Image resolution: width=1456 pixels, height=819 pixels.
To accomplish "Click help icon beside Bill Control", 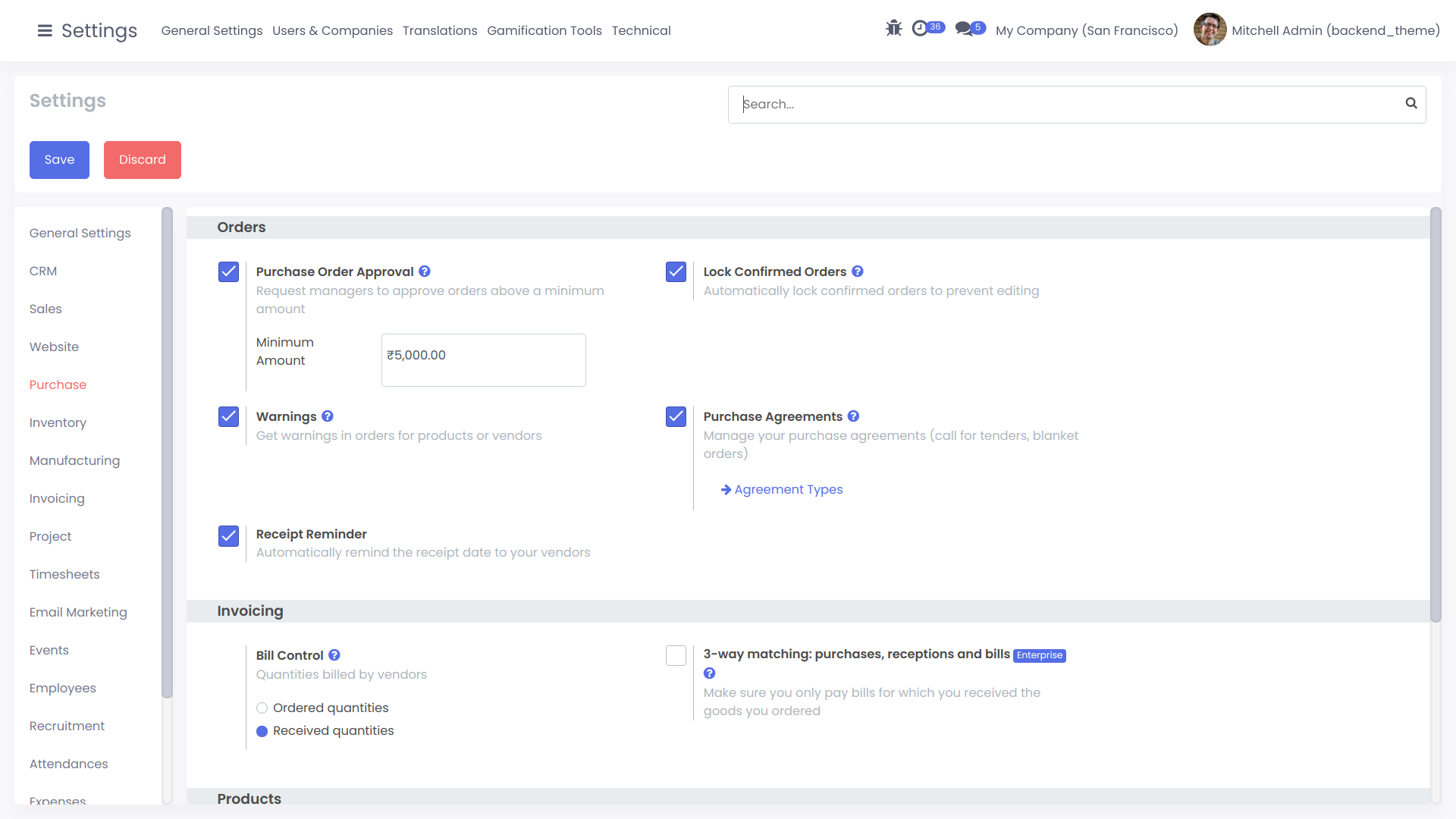I will click(334, 655).
